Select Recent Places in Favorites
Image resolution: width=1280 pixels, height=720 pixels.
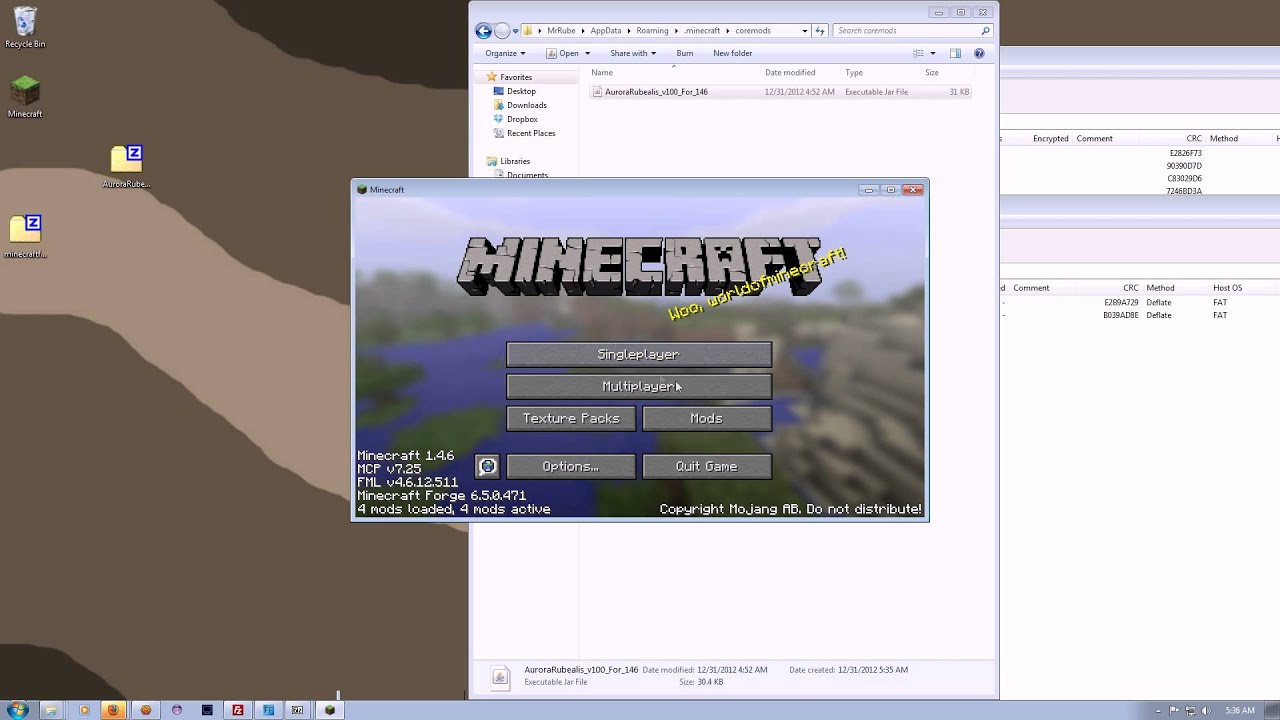click(531, 133)
